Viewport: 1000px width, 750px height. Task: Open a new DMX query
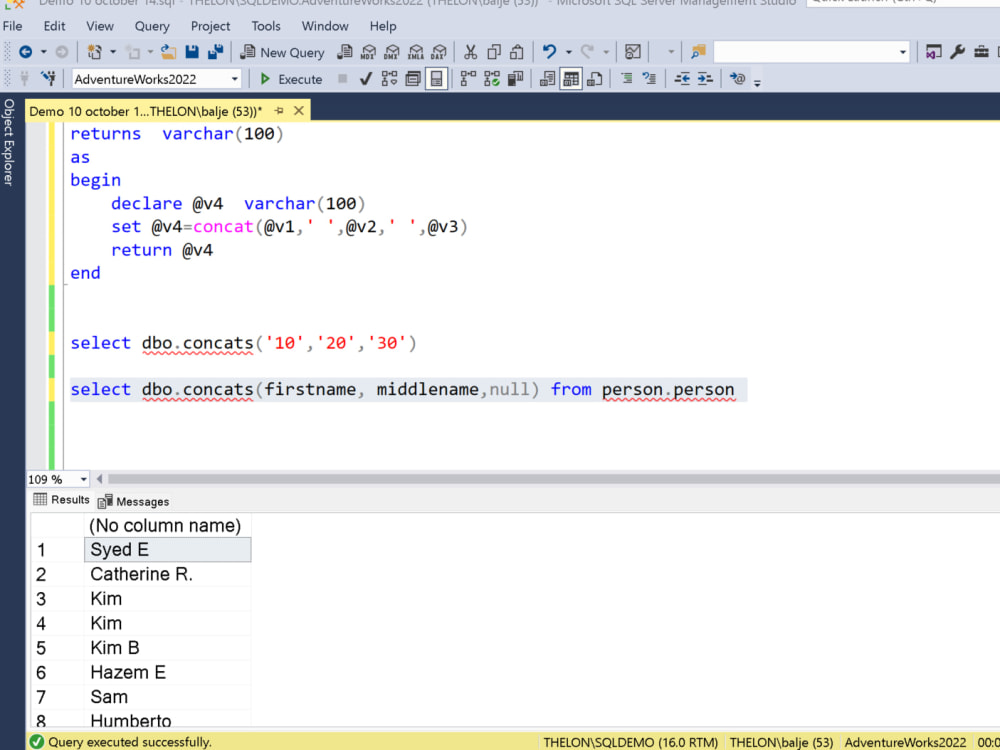pyautogui.click(x=392, y=52)
